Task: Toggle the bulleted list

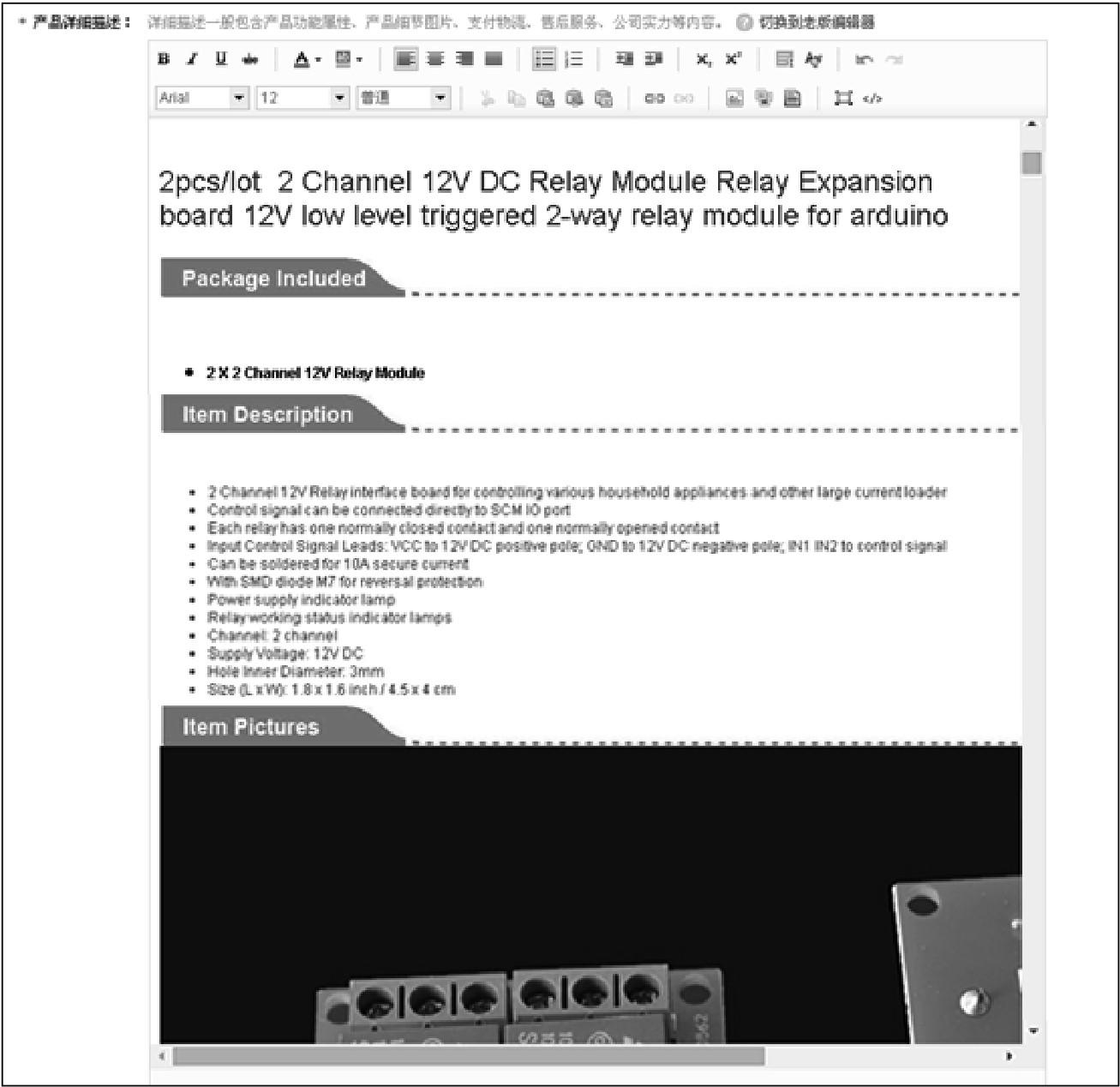Action: [x=544, y=59]
